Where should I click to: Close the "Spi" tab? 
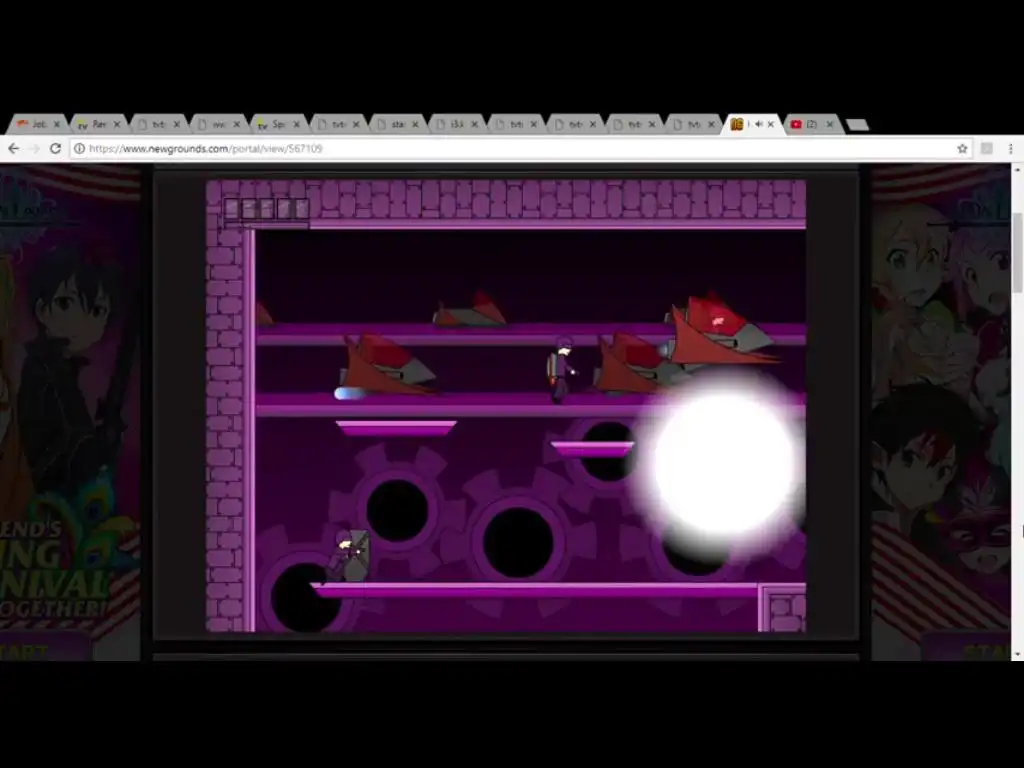coord(296,124)
